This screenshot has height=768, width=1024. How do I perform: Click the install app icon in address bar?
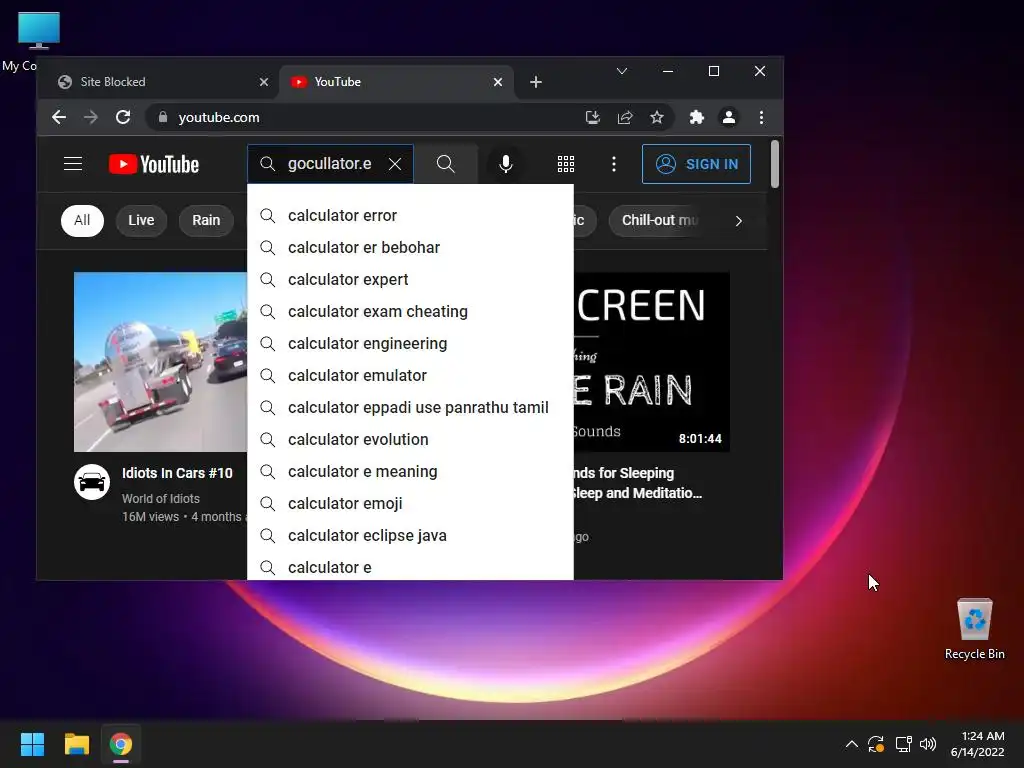[592, 118]
